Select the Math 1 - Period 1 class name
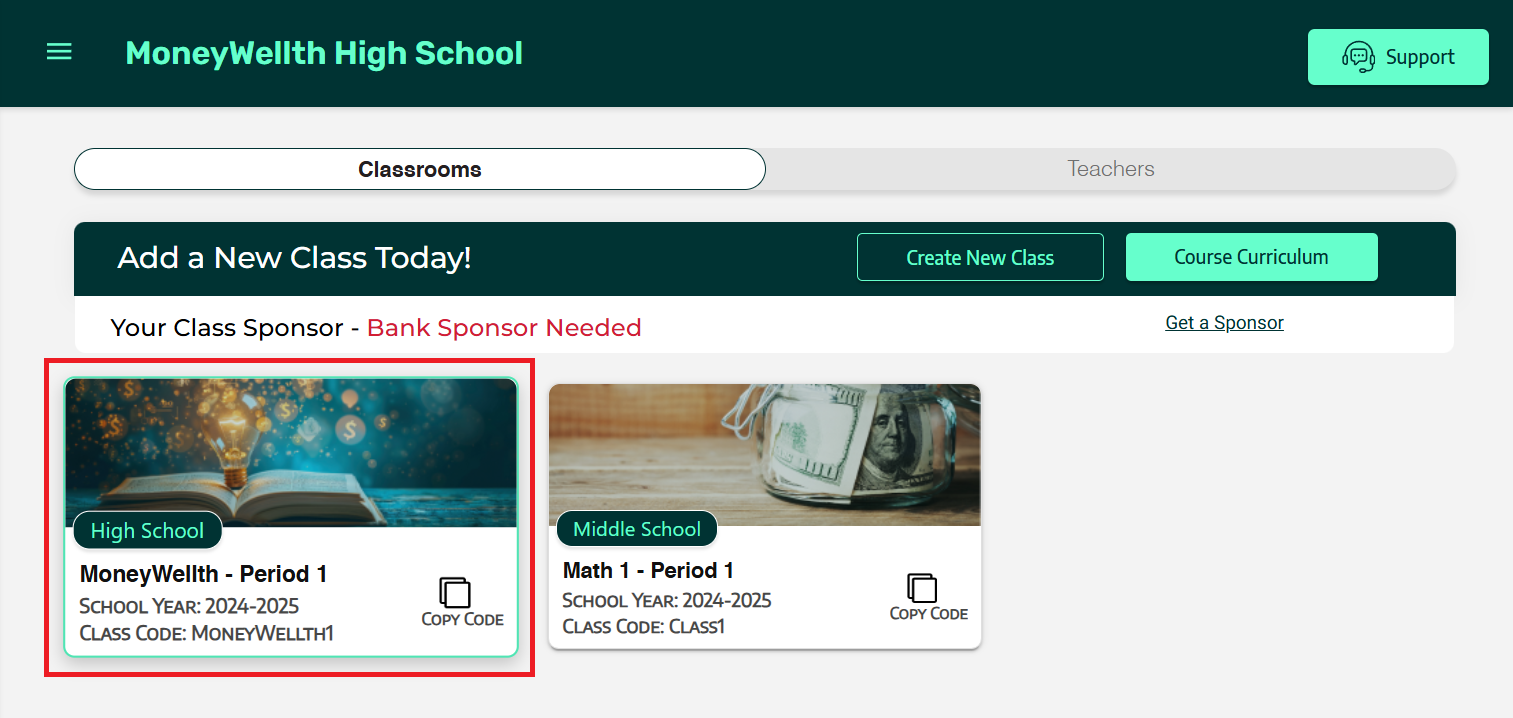The image size is (1513, 718). click(648, 571)
